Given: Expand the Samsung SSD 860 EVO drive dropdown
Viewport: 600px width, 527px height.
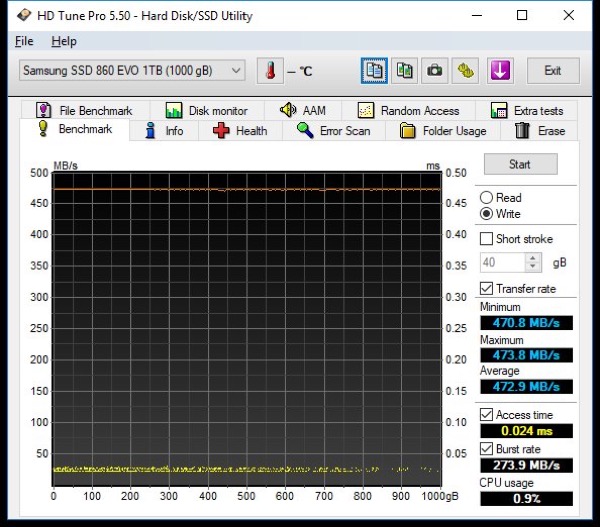Looking at the screenshot, I should coord(132,70).
